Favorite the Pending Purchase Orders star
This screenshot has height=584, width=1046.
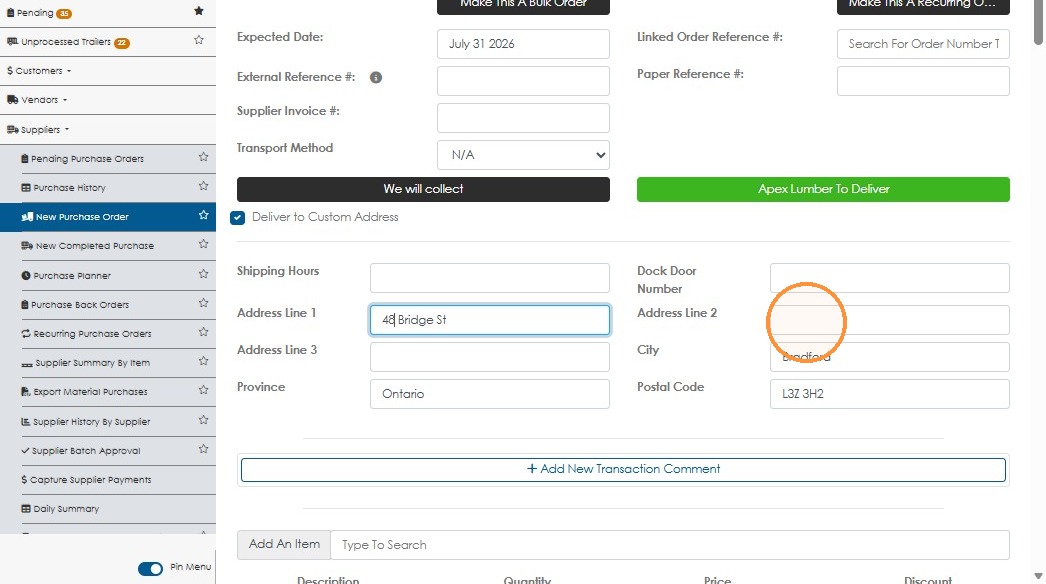pyautogui.click(x=203, y=157)
